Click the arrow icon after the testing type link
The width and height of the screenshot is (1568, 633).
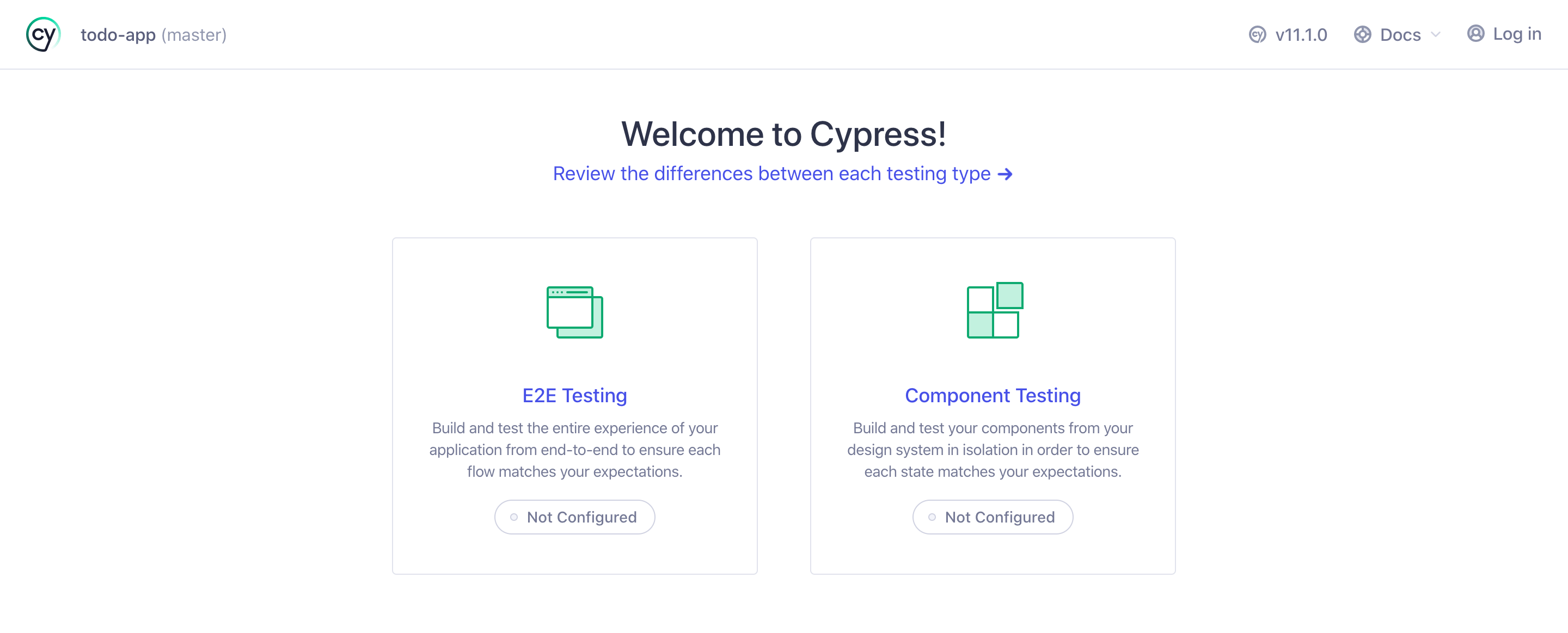click(x=1006, y=174)
